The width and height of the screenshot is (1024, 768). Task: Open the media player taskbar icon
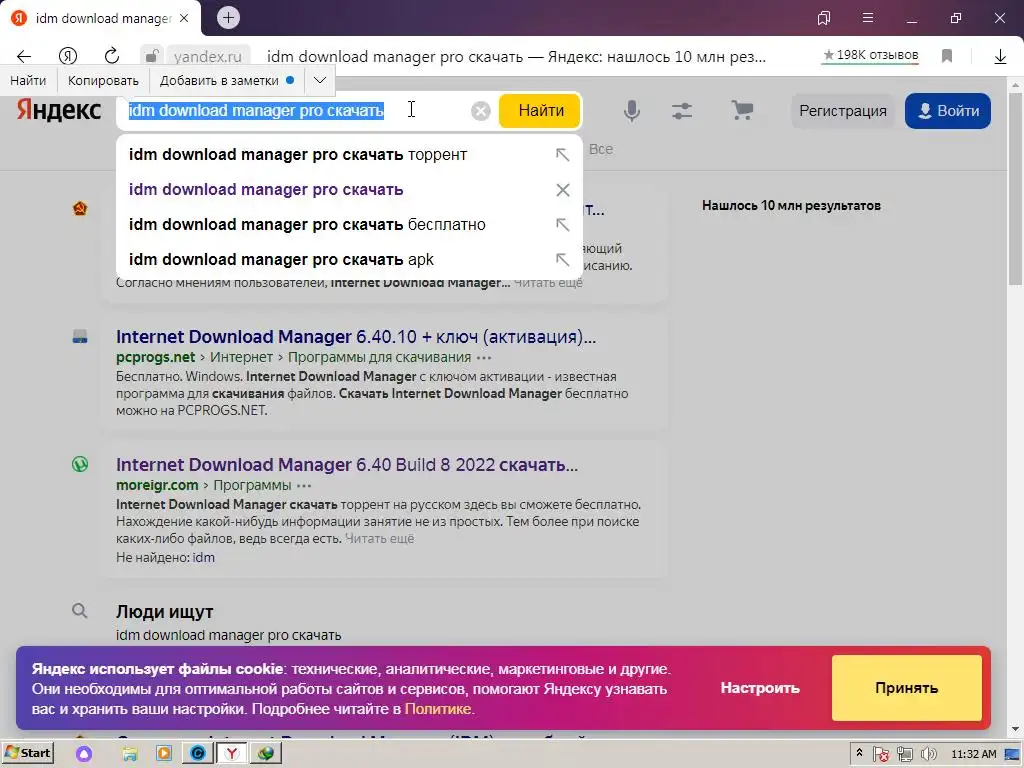164,754
